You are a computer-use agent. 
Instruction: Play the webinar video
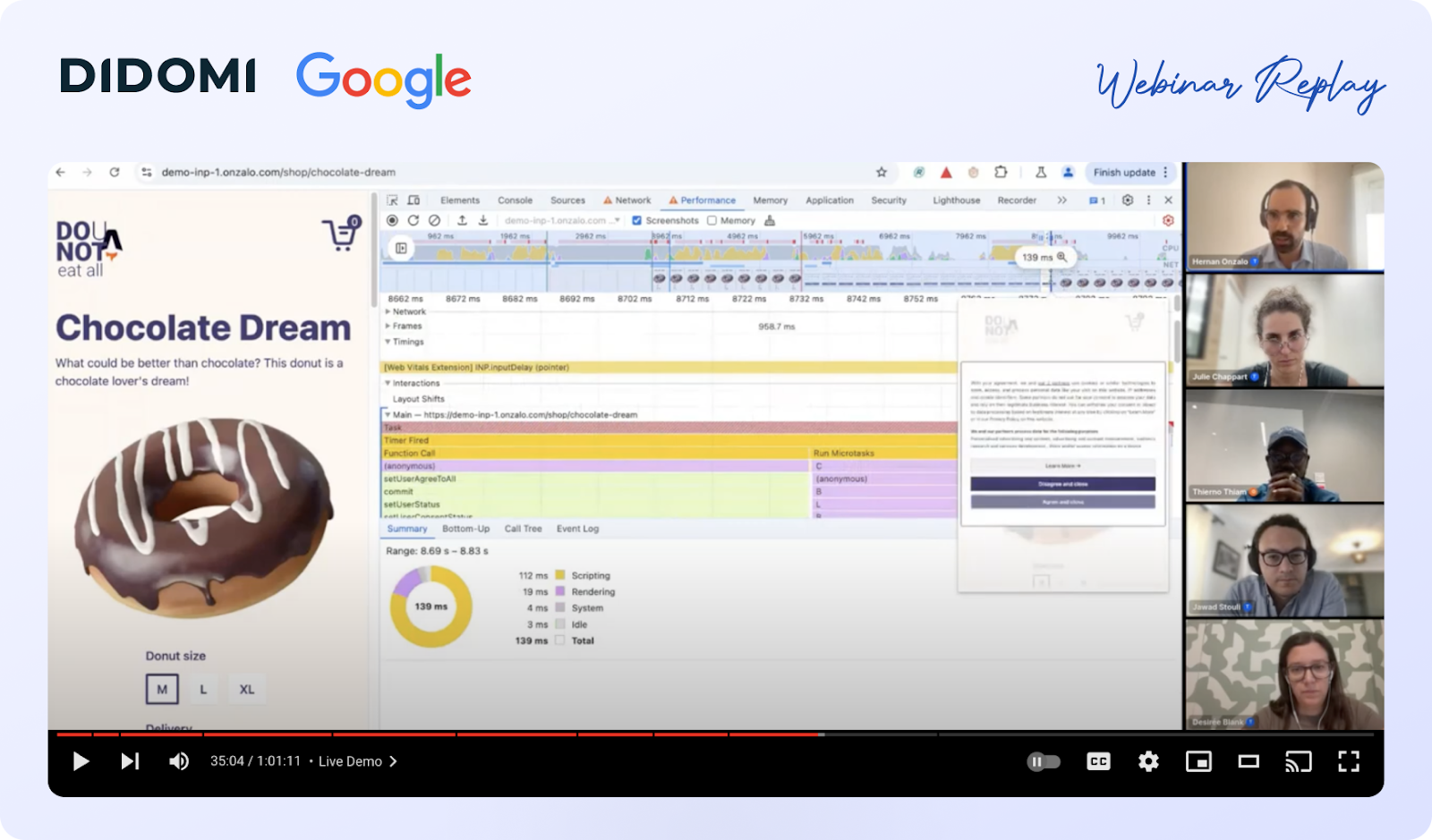tap(81, 761)
